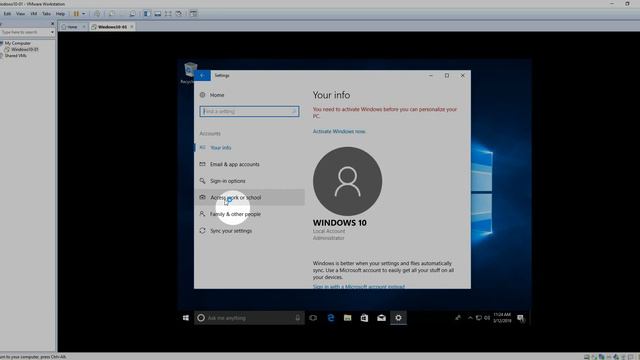
Task: Open Task View on the taskbar
Action: [x=313, y=318]
